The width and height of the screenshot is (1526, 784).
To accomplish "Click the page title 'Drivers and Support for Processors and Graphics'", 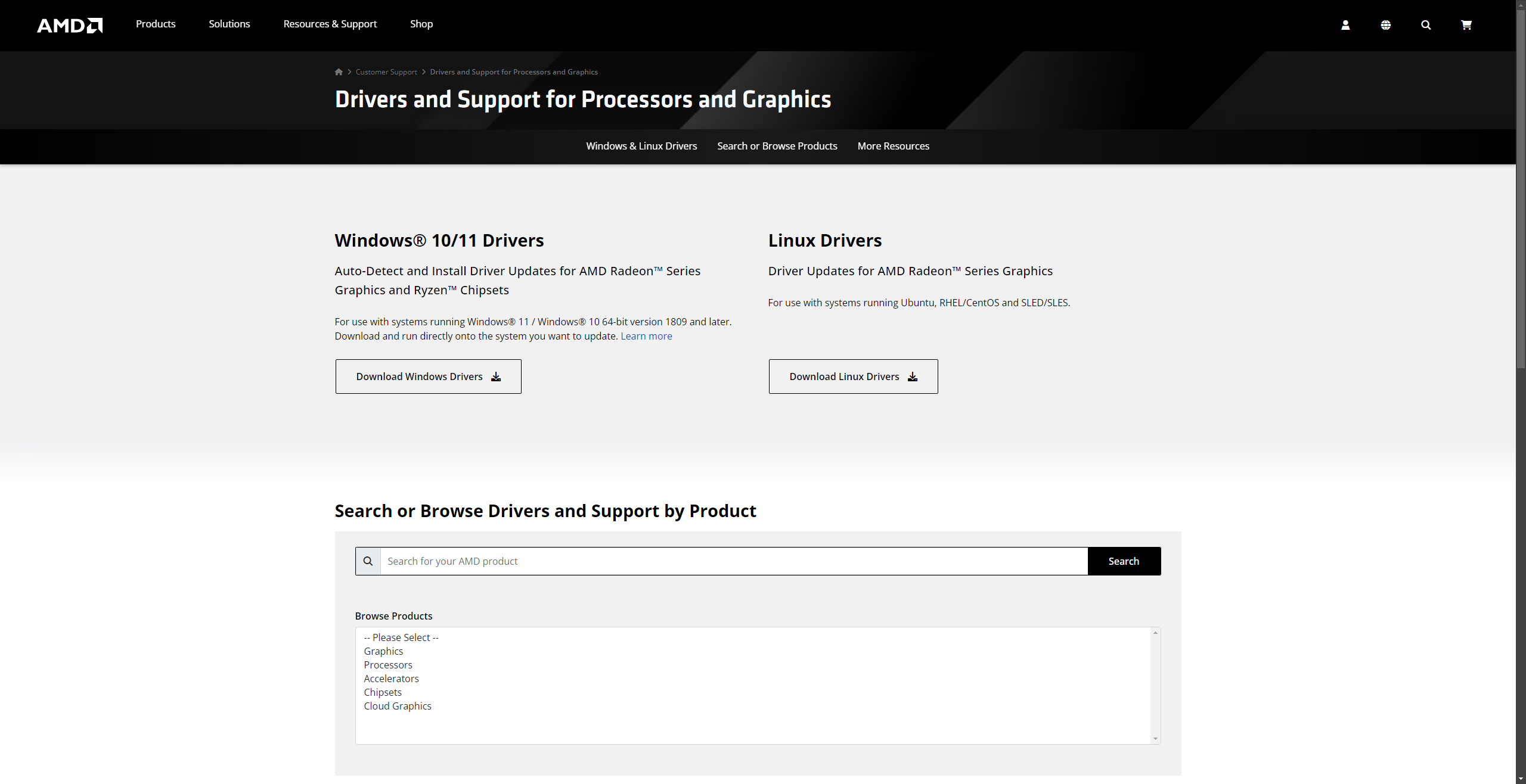I will (x=582, y=99).
